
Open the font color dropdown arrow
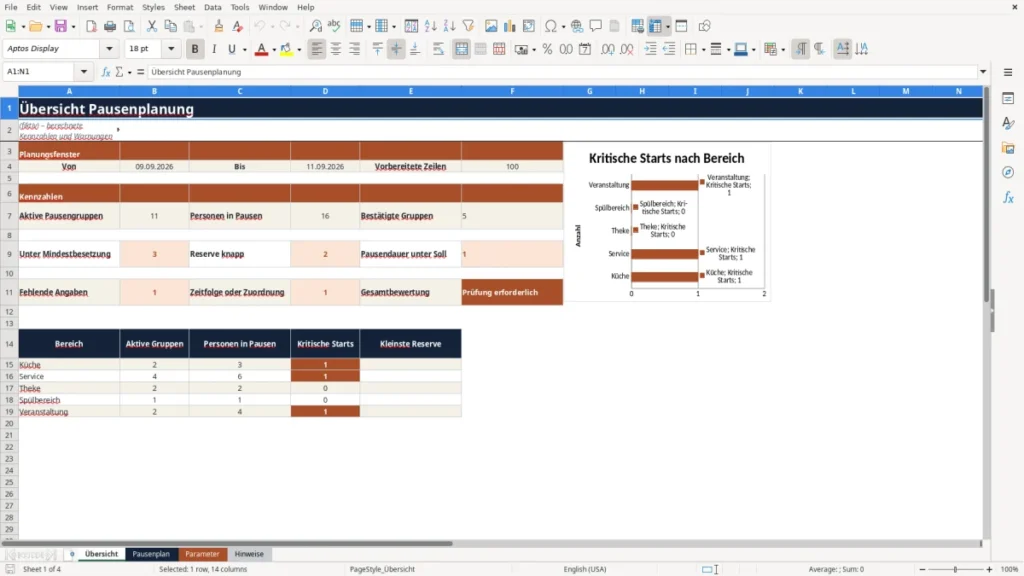(274, 50)
